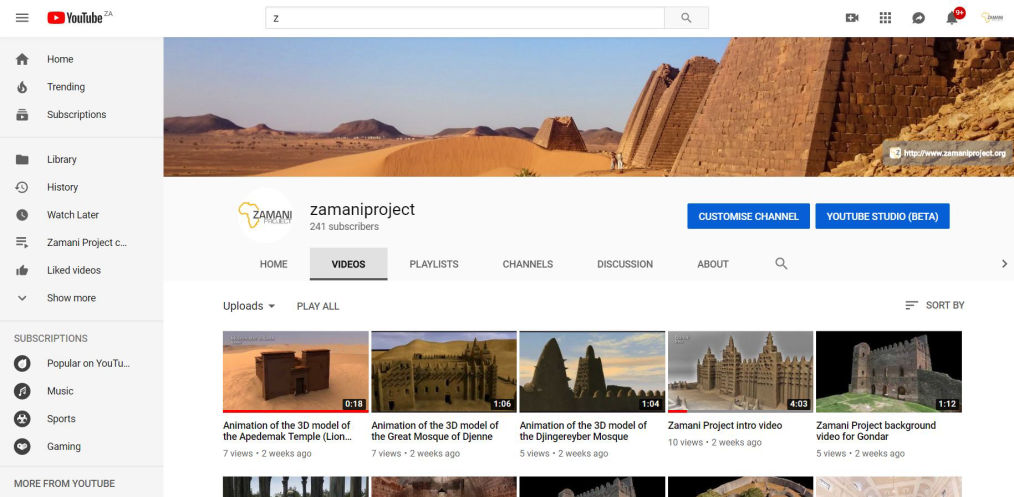Click the Library folder icon
This screenshot has height=497, width=1014.
[x=22, y=160]
